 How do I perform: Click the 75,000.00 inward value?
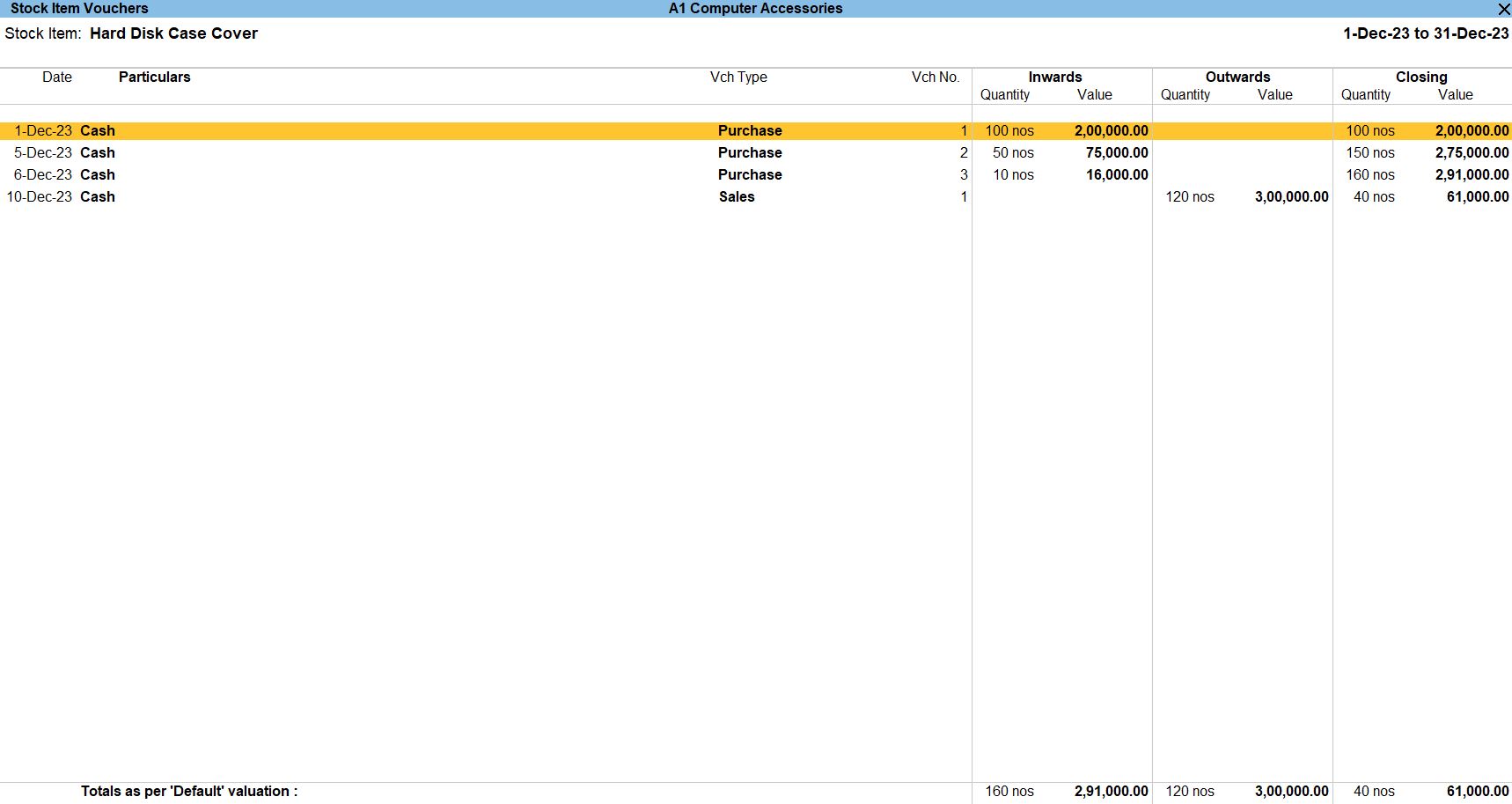[x=1116, y=152]
